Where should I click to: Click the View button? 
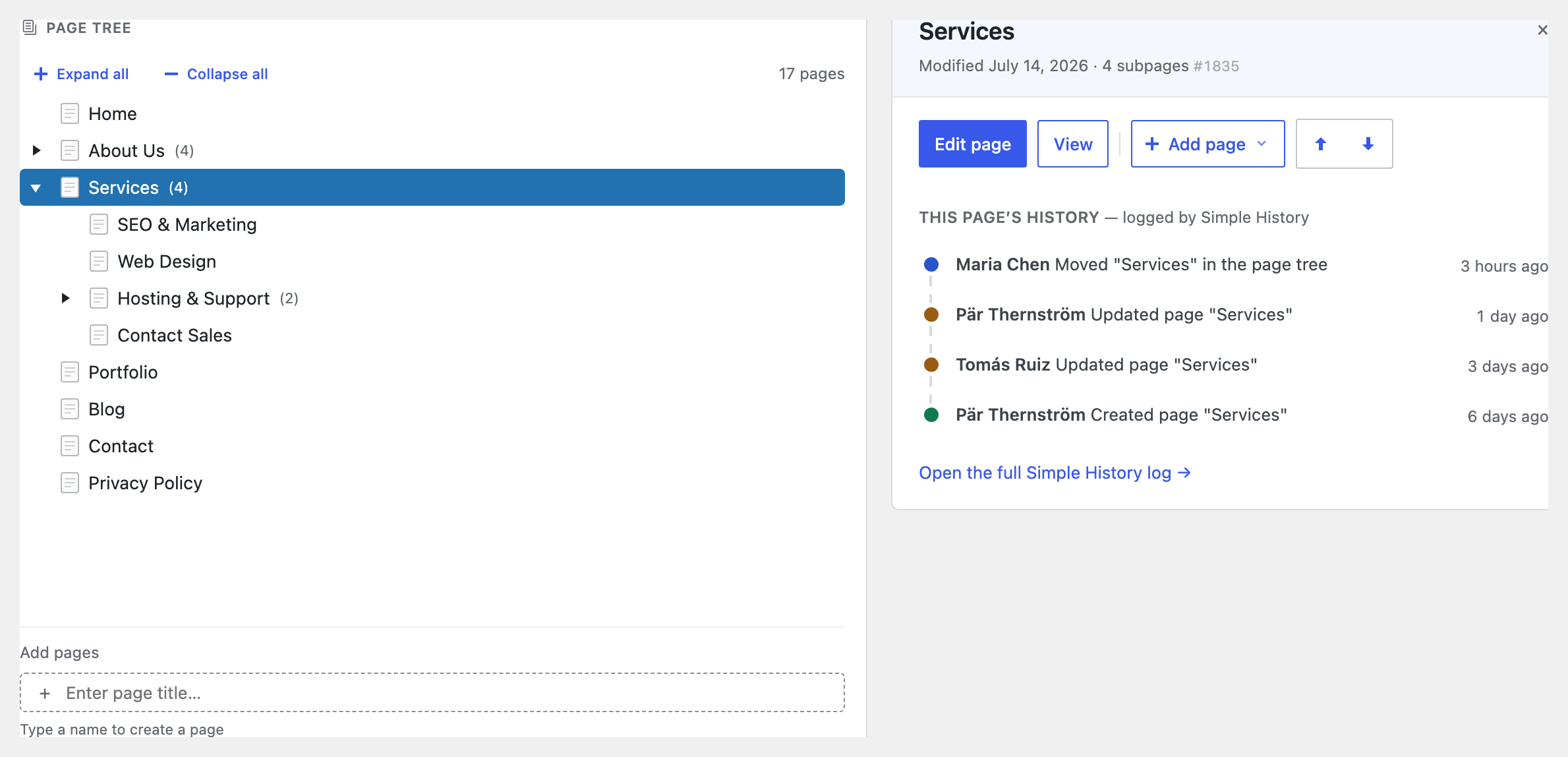click(x=1072, y=144)
